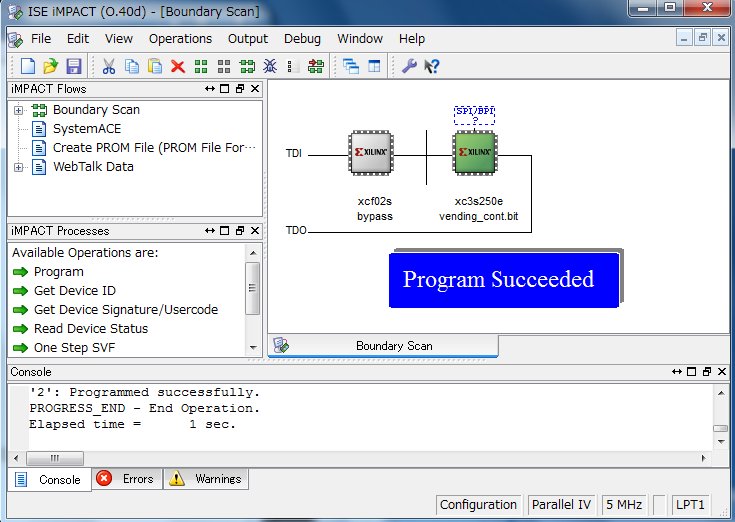Toggle horizontal stretch of iMPACT Flows panel
The height and width of the screenshot is (522, 735).
point(210,89)
